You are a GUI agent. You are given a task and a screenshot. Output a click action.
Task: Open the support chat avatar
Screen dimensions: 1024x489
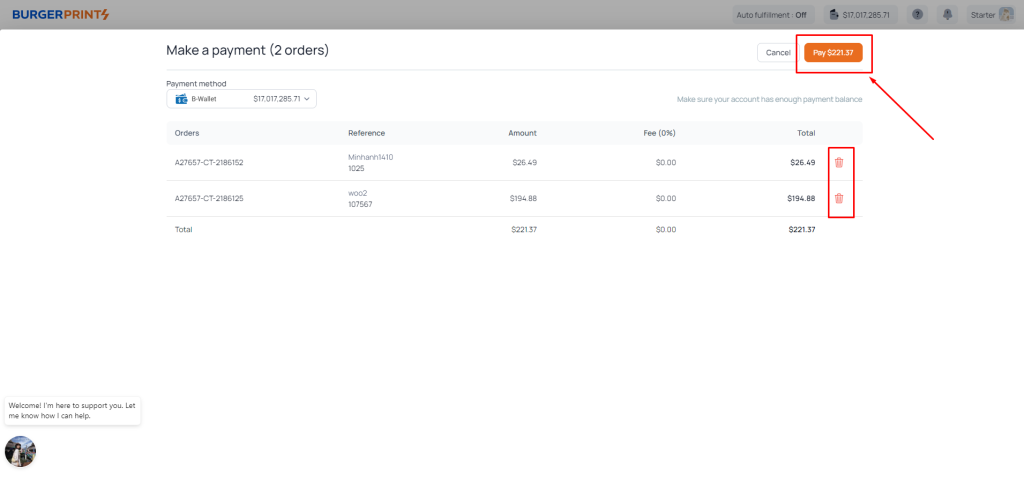point(20,451)
